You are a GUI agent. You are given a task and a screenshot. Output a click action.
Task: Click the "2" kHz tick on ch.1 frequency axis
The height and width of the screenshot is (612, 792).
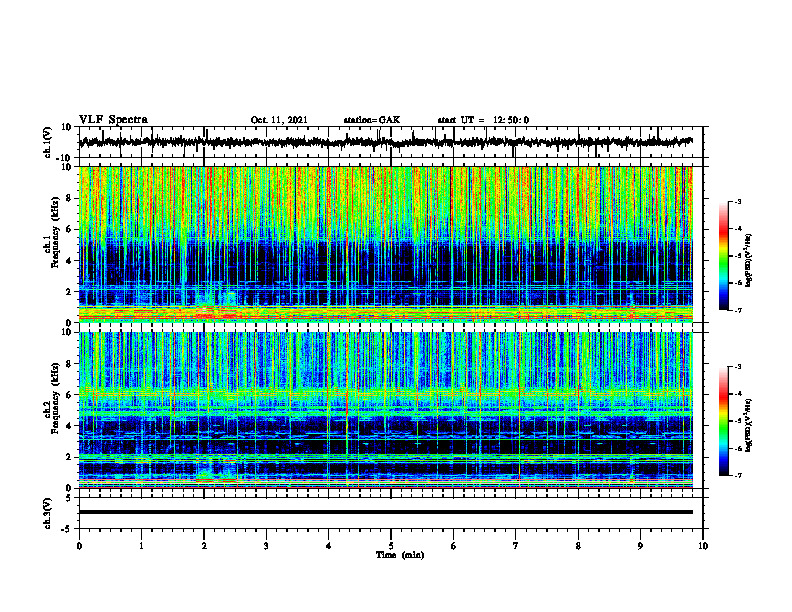(x=69, y=292)
